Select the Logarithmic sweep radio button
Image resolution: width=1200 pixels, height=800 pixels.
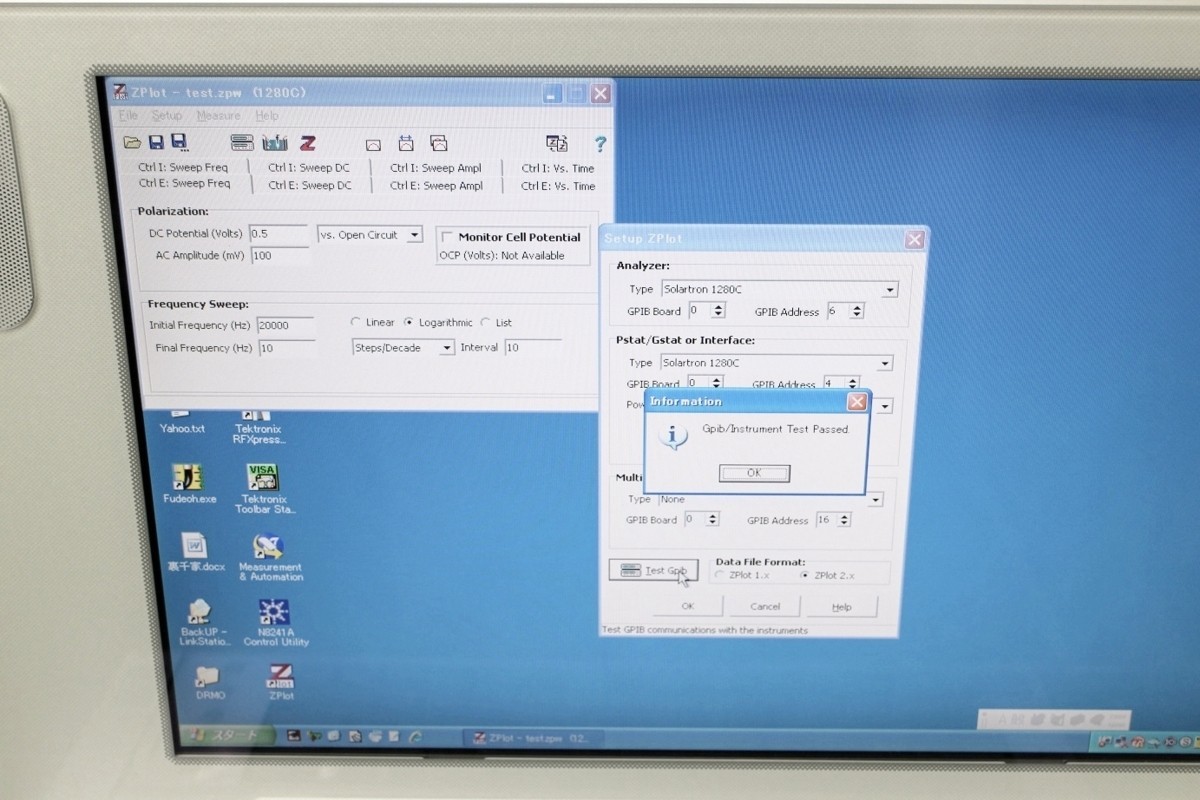click(x=408, y=322)
